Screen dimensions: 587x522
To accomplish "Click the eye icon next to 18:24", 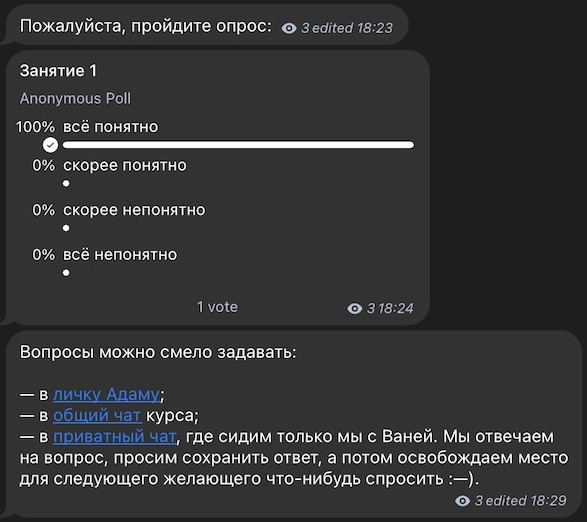I will pos(355,309).
